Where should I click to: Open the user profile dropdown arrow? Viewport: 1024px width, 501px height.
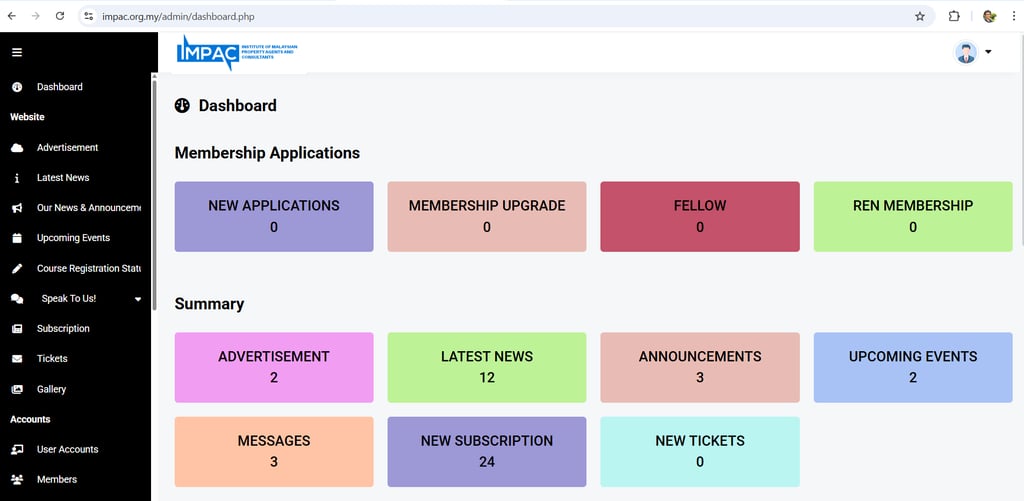click(988, 52)
